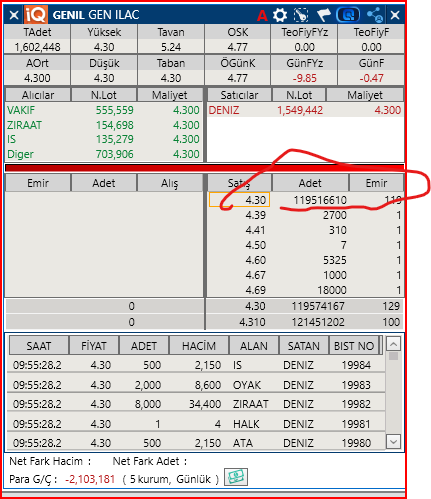The image size is (431, 499).
Task: Click the Alış column header in order book
Action: tap(169, 183)
